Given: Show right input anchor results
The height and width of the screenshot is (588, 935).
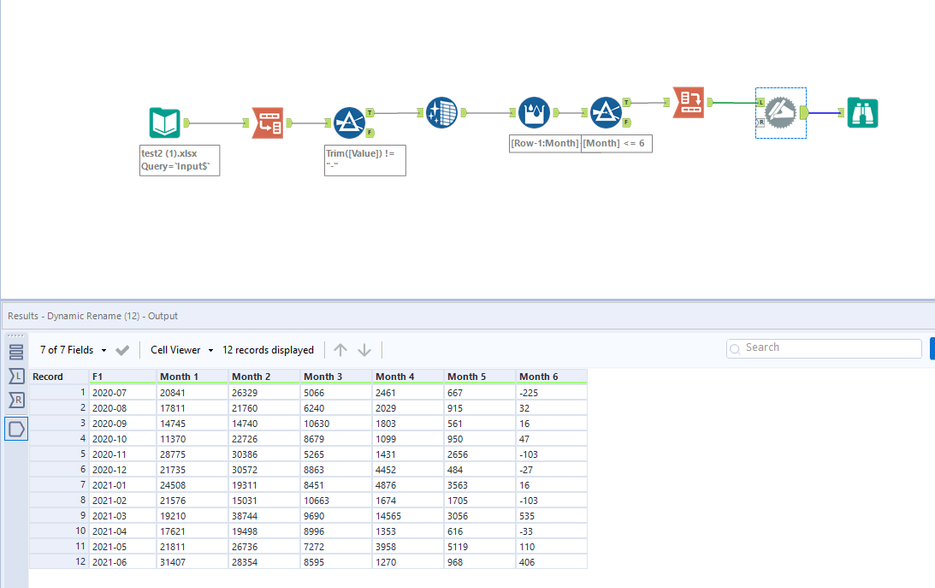Looking at the screenshot, I should pos(16,400).
